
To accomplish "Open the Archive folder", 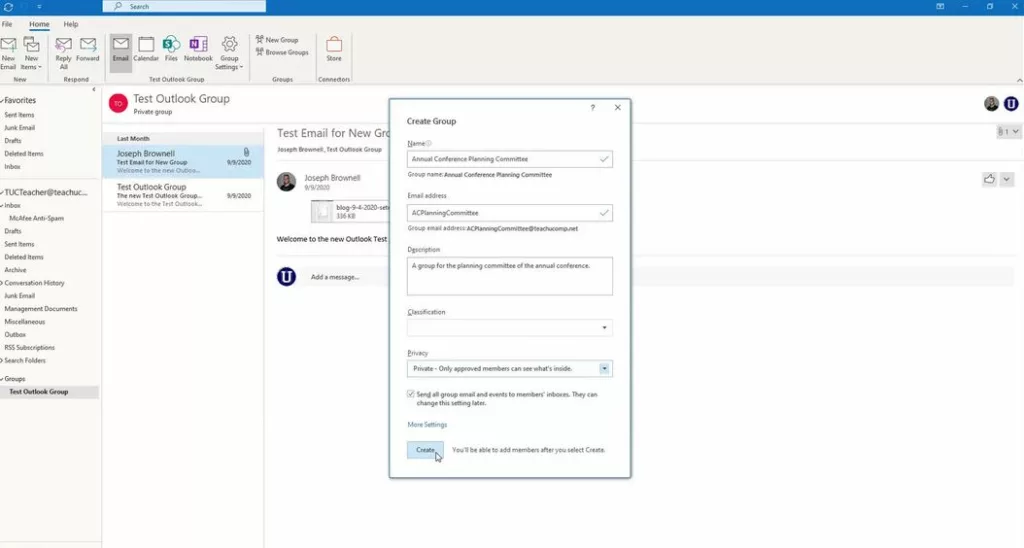I will (15, 270).
